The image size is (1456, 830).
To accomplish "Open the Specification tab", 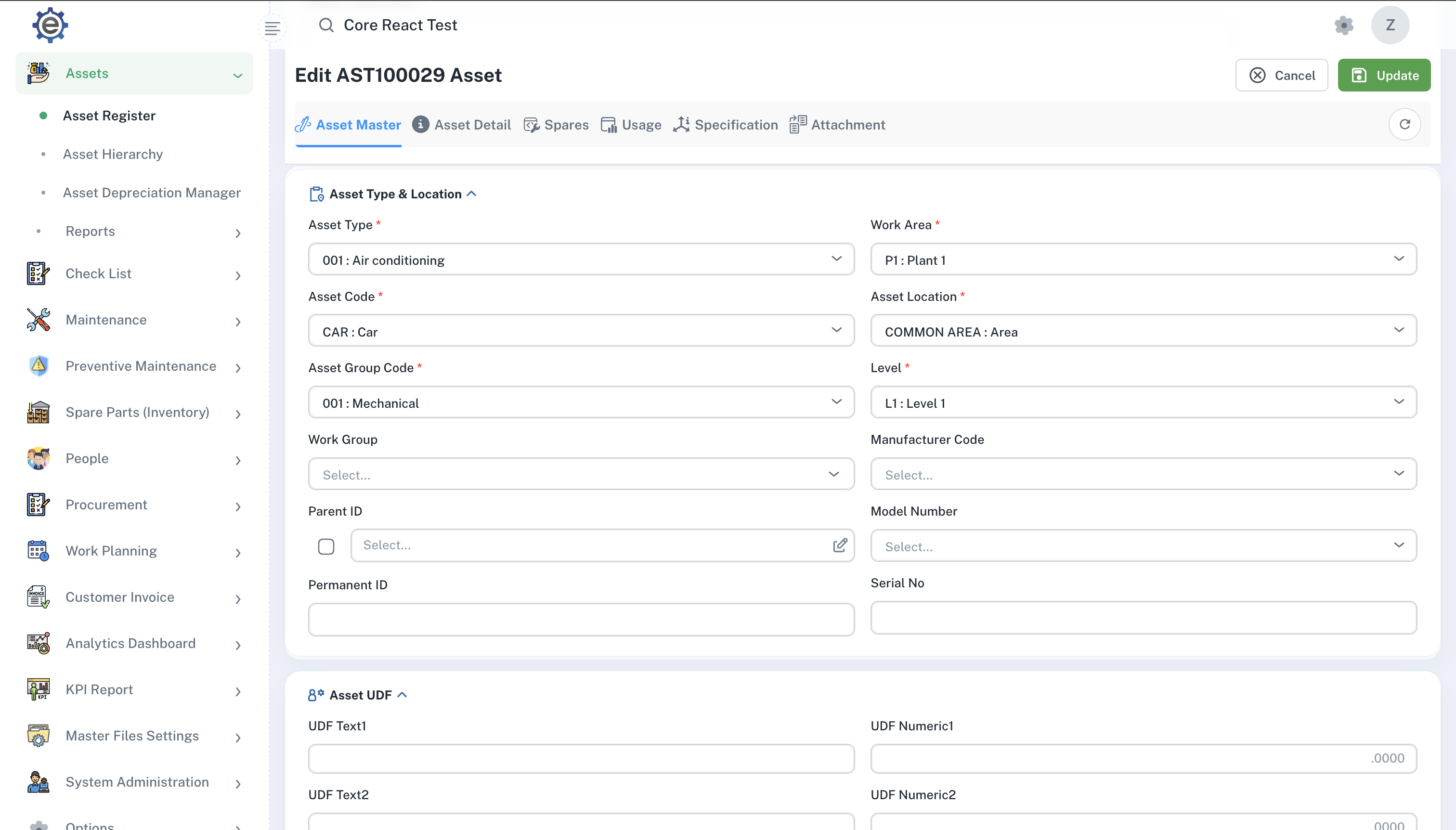I will click(x=726, y=125).
